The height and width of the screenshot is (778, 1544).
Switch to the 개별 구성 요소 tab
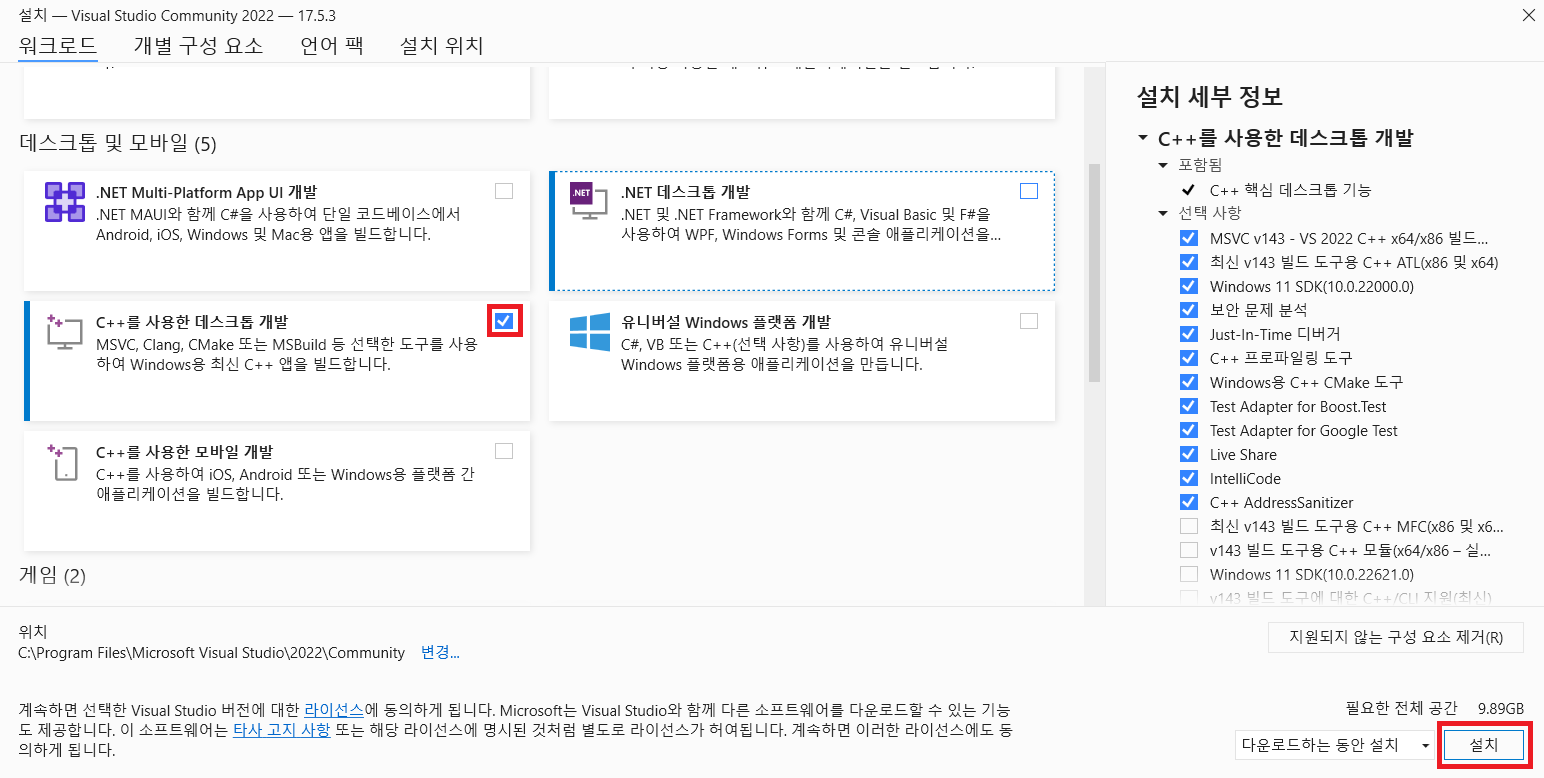198,45
